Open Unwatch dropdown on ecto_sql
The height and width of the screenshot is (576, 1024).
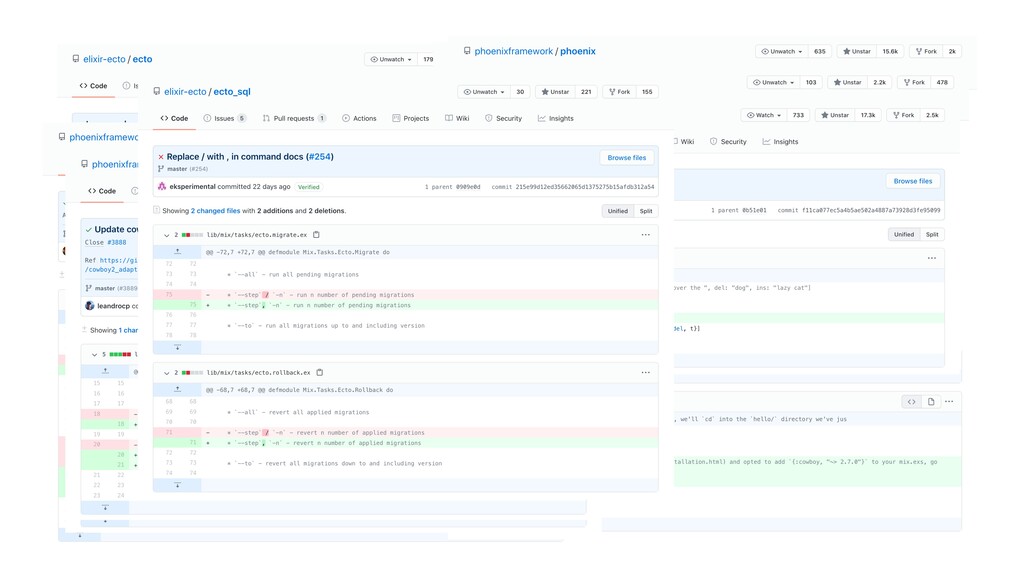[x=484, y=91]
